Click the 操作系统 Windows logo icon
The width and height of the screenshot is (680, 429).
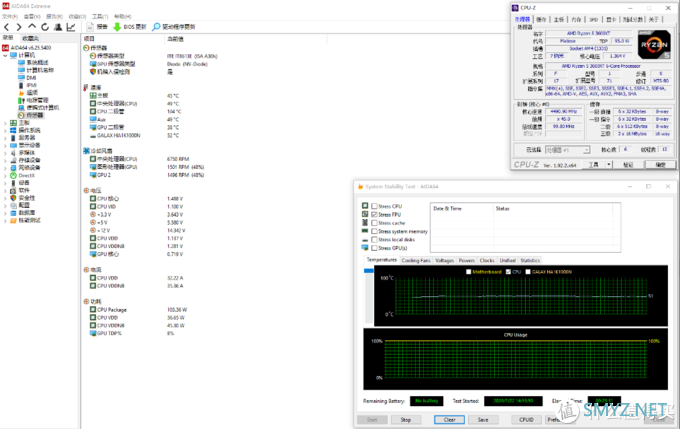(13, 130)
